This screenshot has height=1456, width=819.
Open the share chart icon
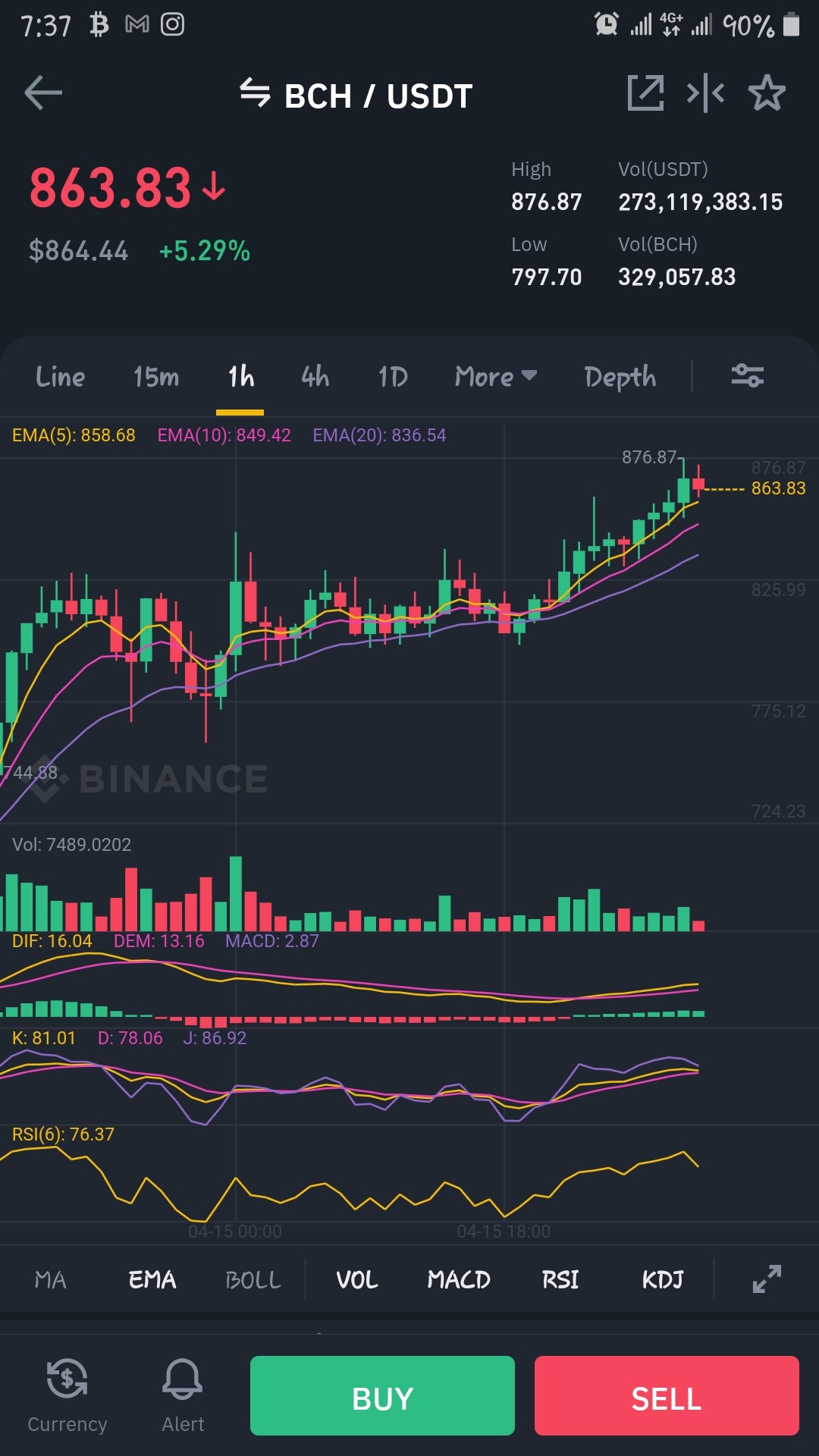645,93
